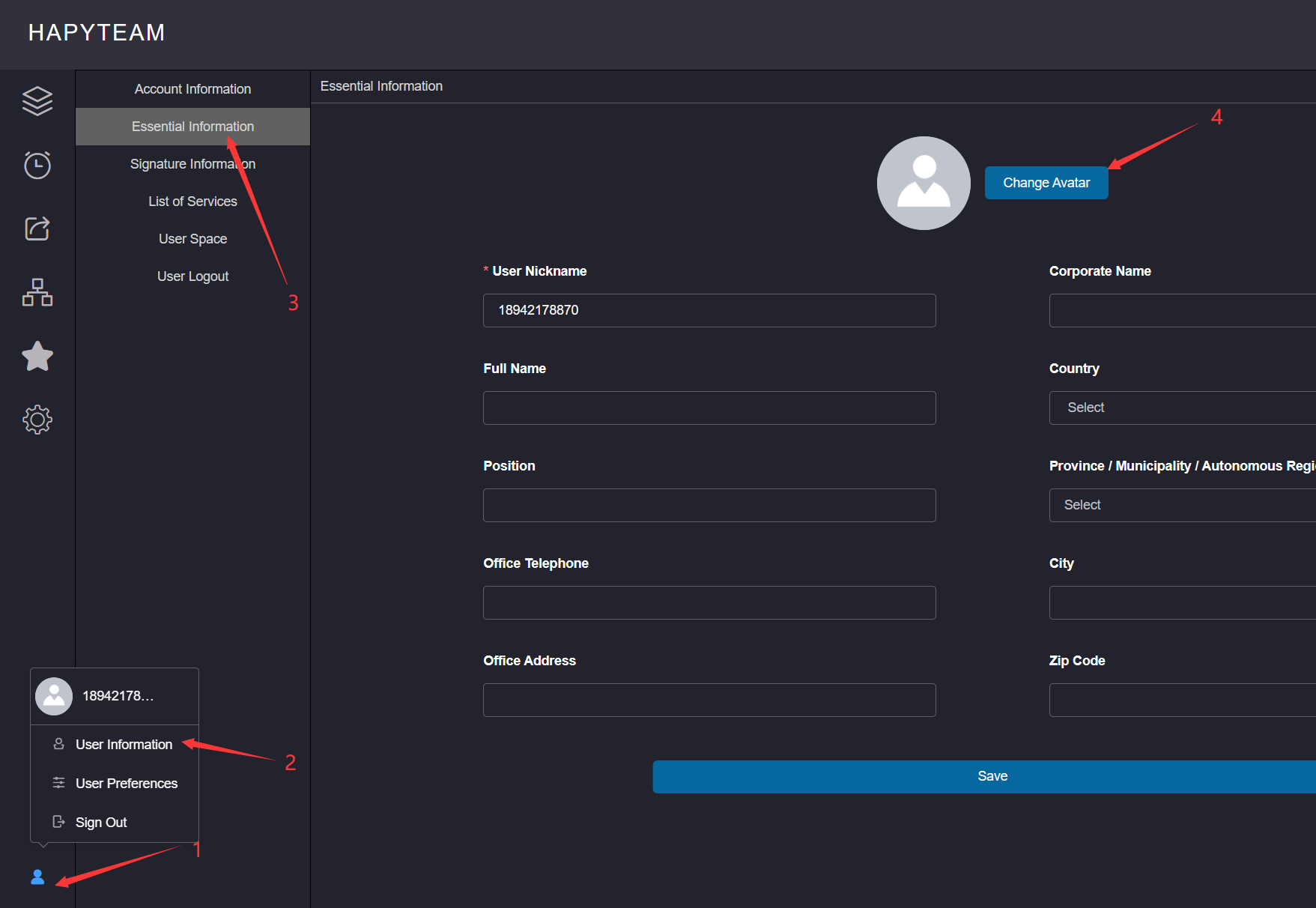
Task: Click the Province / Municipality field label
Action: [x=1182, y=466]
